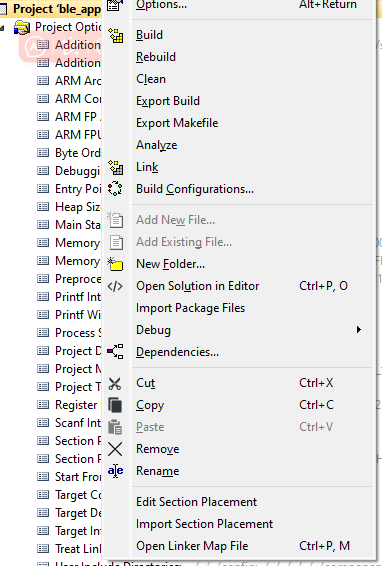
Task: Click the Copy icon in the menu
Action: tap(115, 405)
